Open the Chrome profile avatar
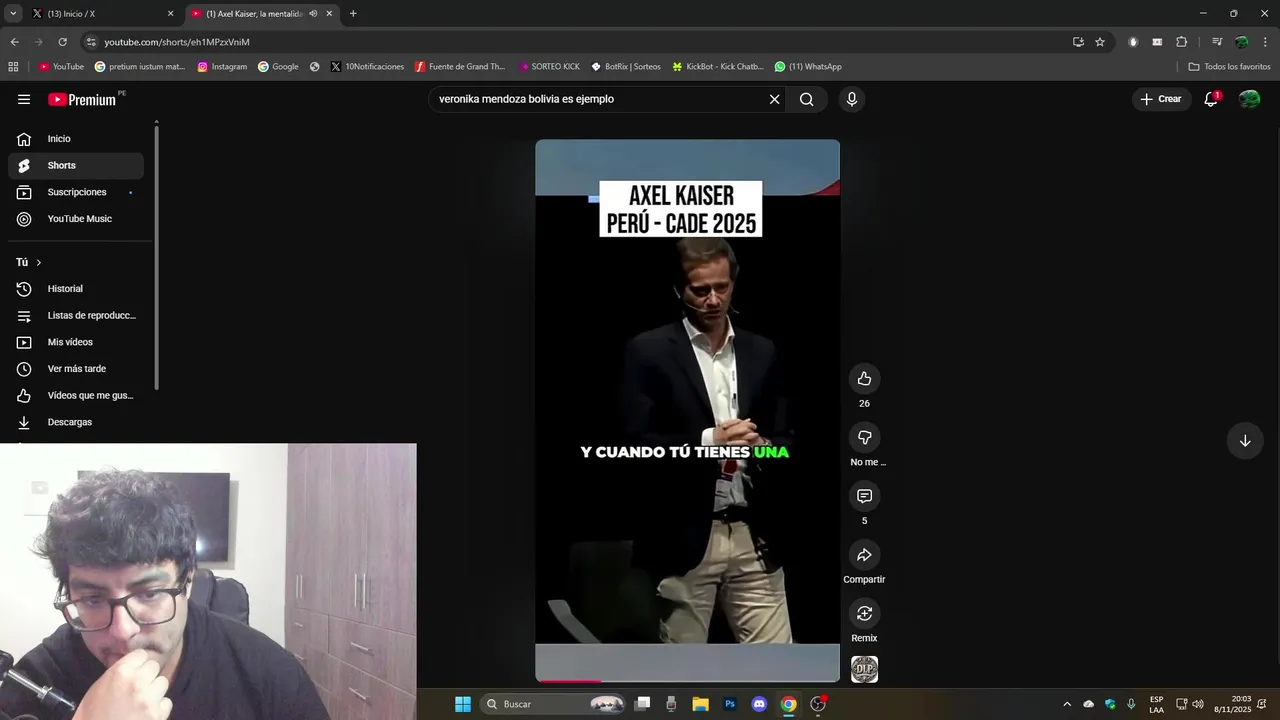Image resolution: width=1280 pixels, height=720 pixels. pos(1241,42)
